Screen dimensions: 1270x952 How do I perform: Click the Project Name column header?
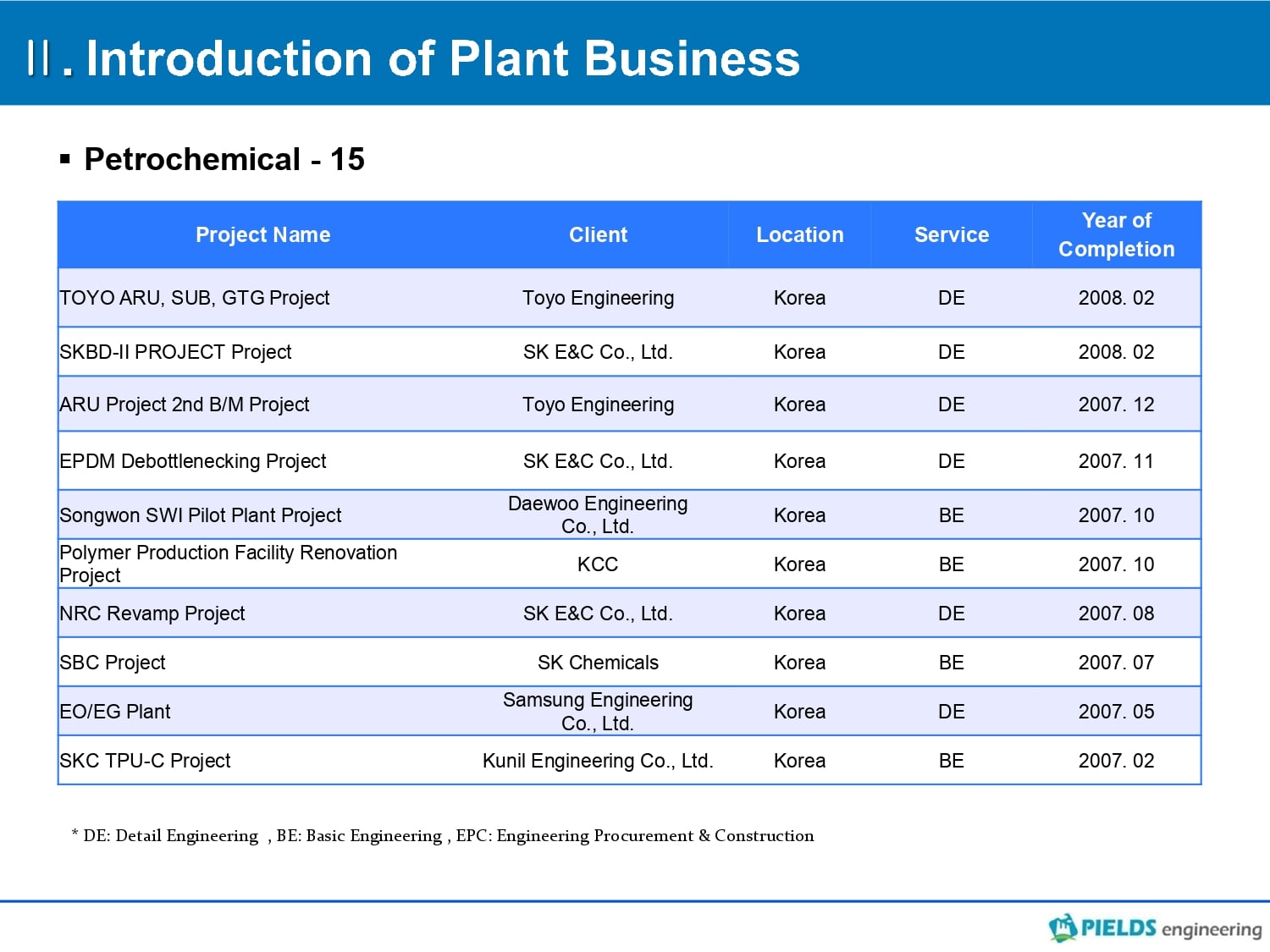click(x=262, y=234)
